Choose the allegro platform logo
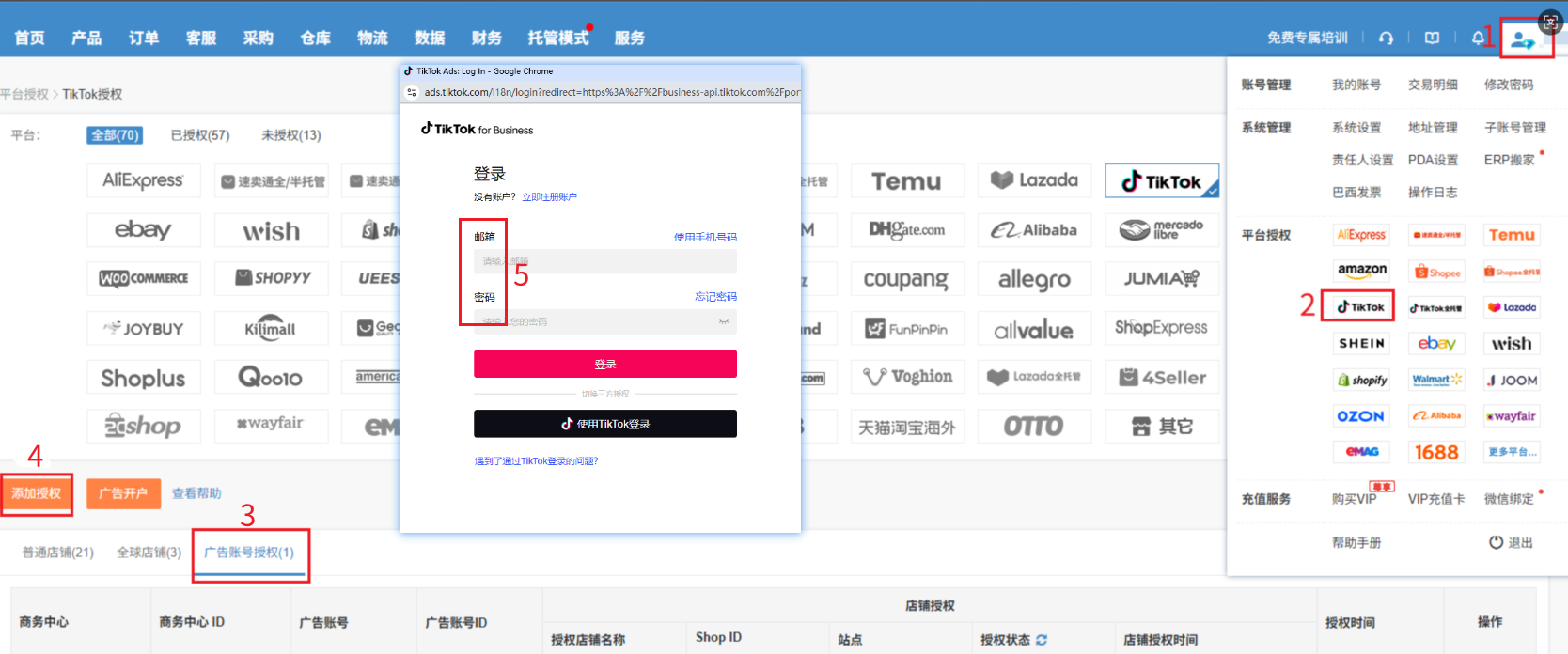Viewport: 1568px width, 654px height. click(1034, 279)
